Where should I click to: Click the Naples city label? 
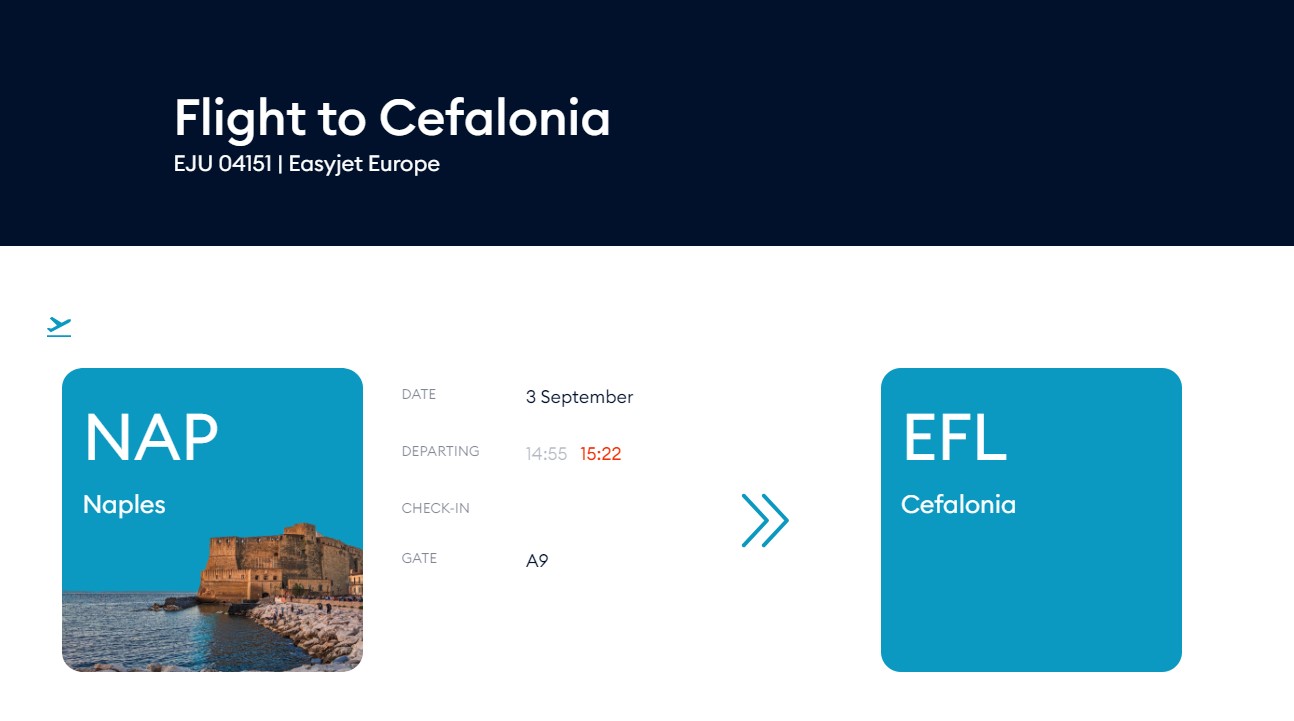124,505
